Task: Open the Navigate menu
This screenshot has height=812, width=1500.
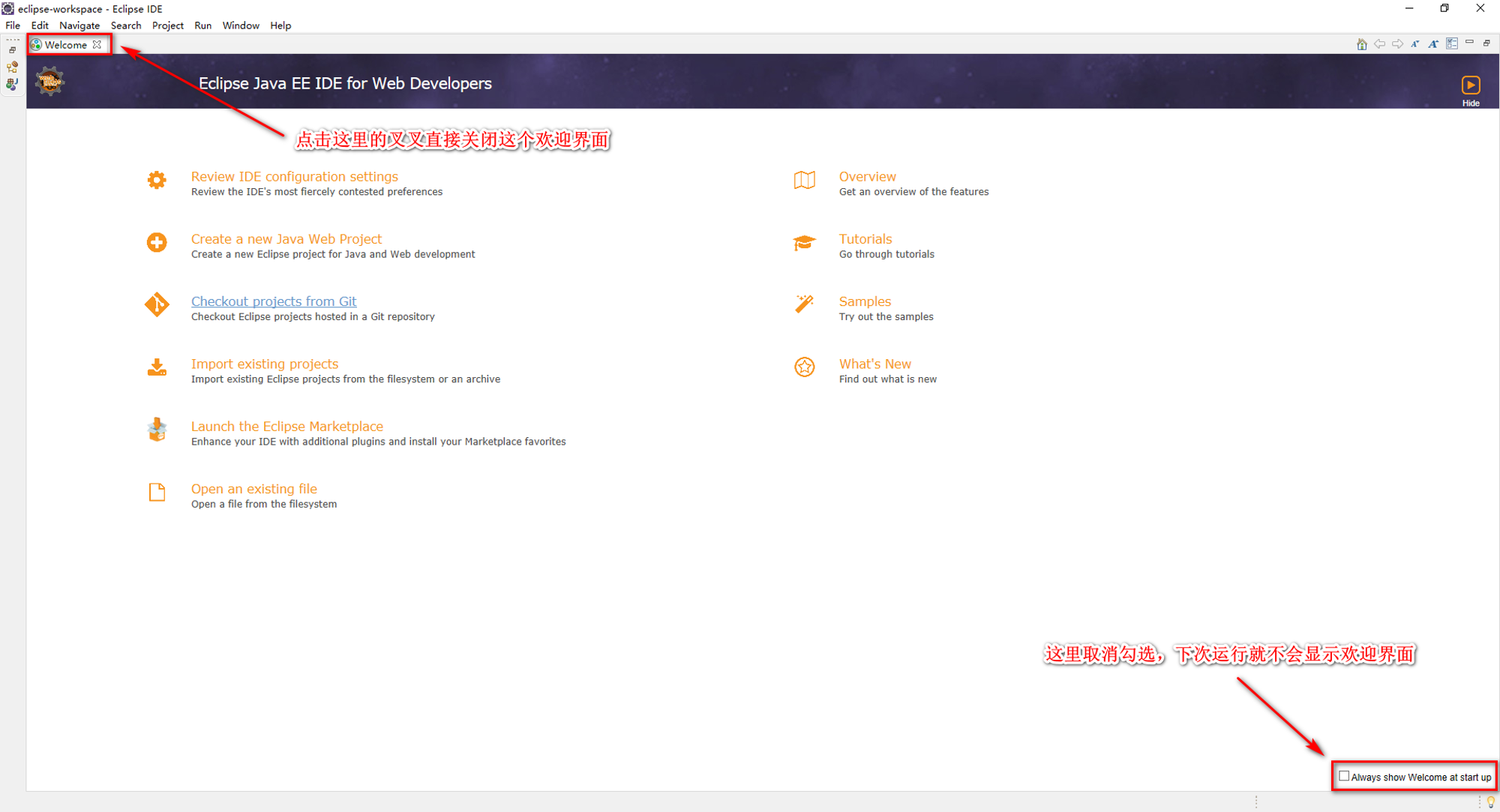Action: click(79, 25)
